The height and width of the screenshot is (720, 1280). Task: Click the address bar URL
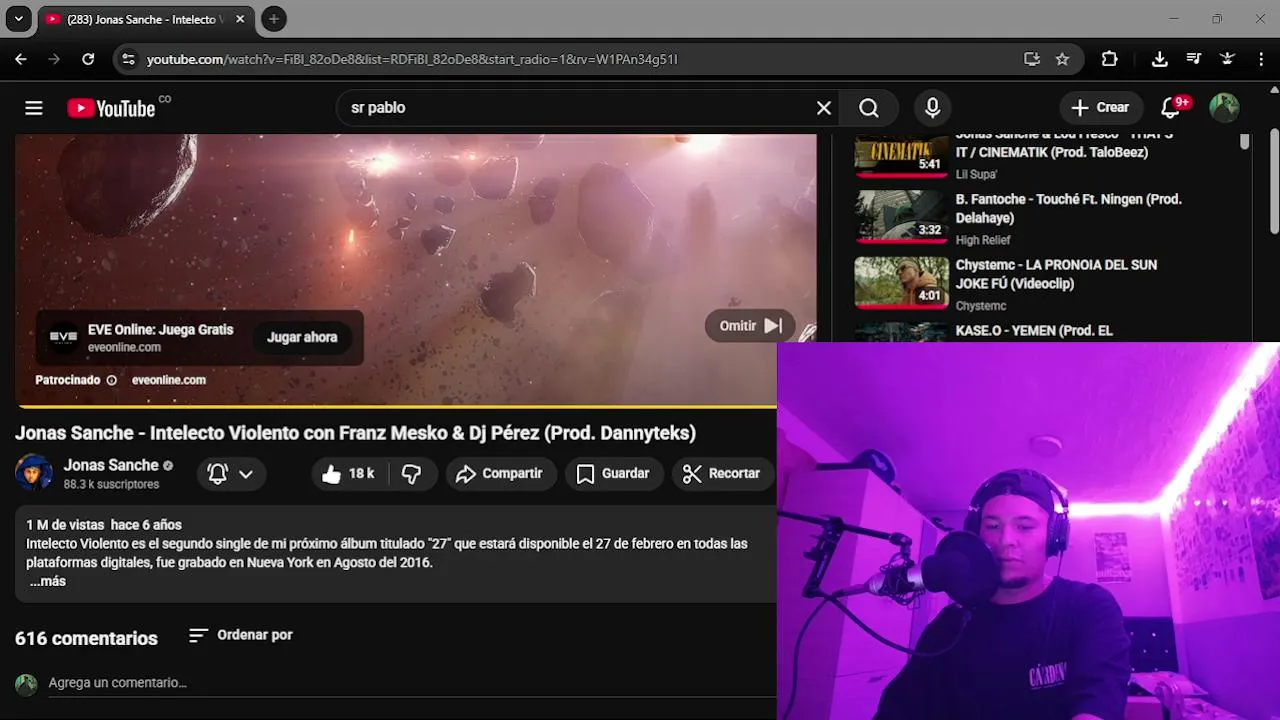click(x=412, y=59)
